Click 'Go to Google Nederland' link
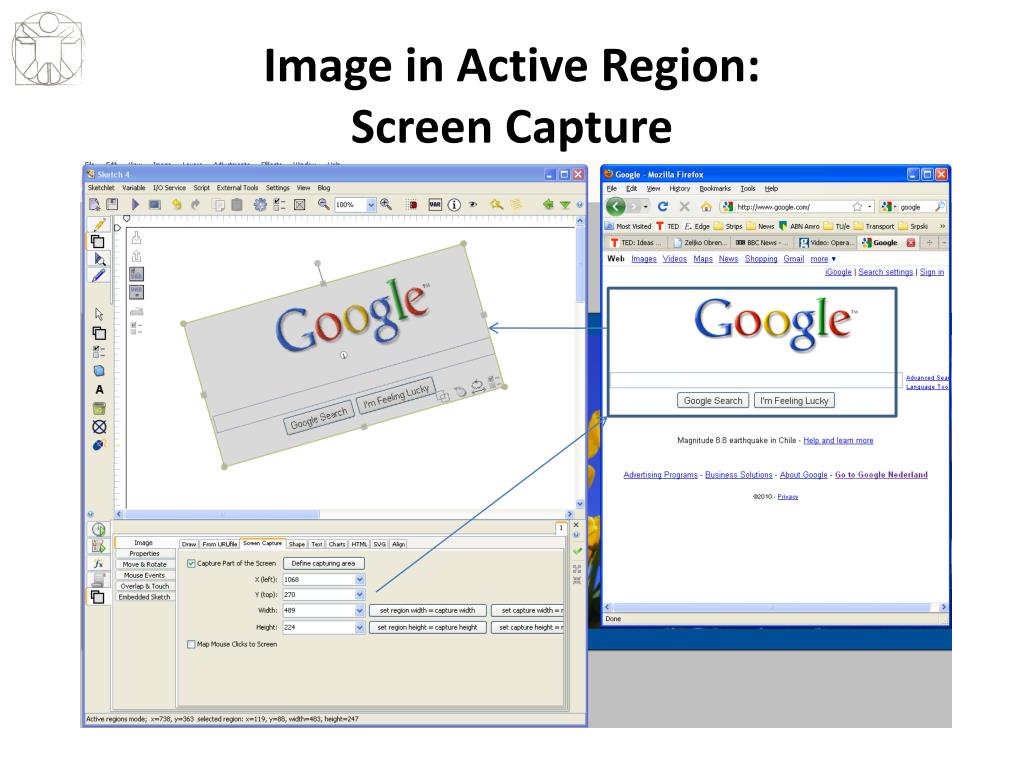The width and height of the screenshot is (1024, 768). coord(881,475)
